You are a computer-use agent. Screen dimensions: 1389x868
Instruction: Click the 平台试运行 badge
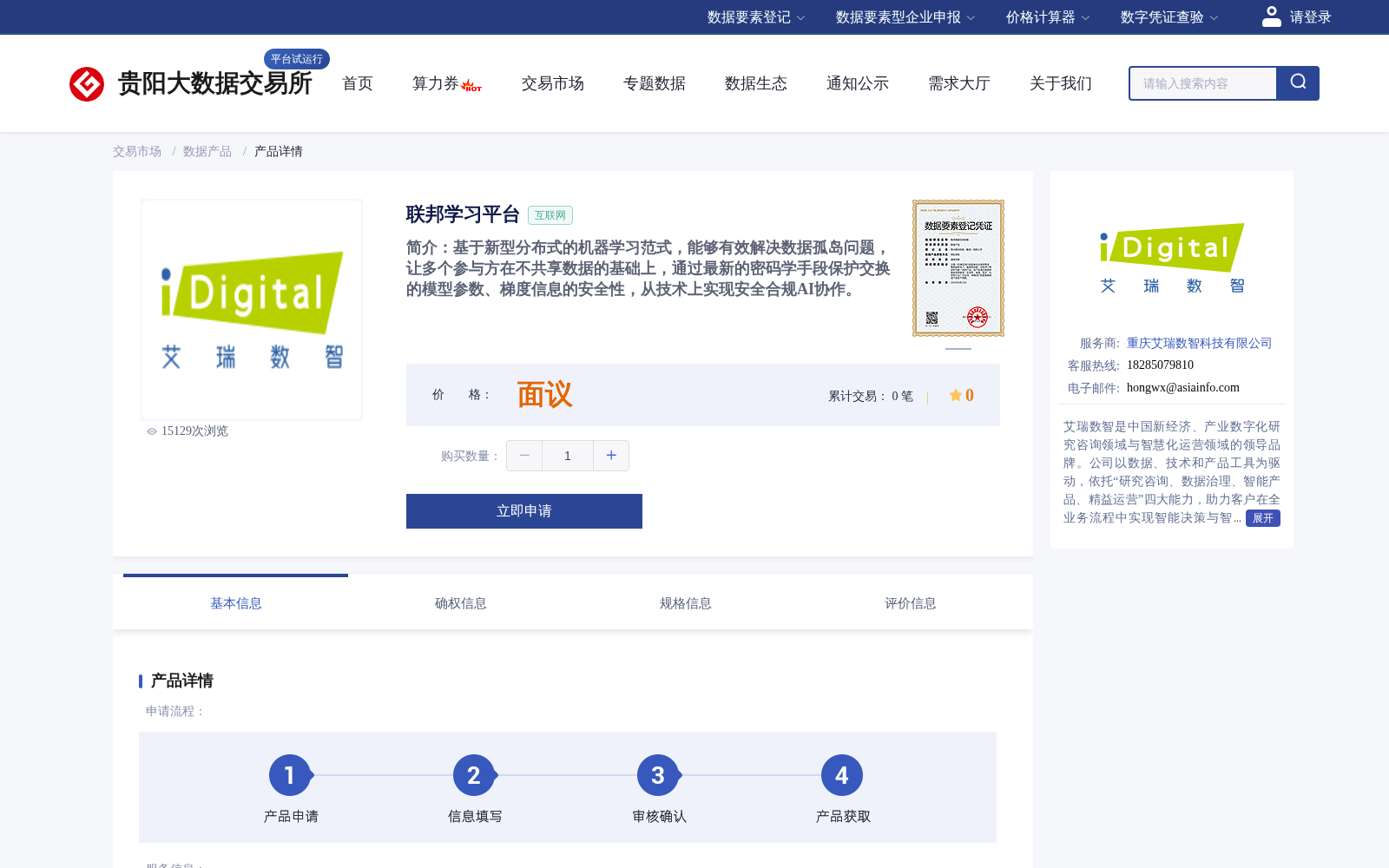click(x=297, y=59)
